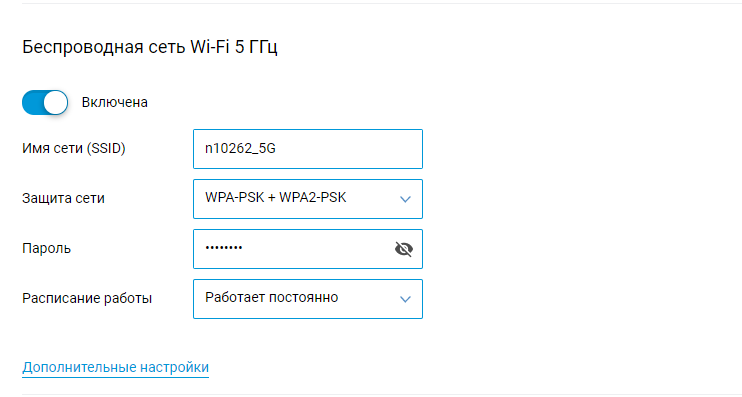This screenshot has width=742, height=397.
Task: Place cursor on n10262_5G network name text
Action: tap(240, 149)
